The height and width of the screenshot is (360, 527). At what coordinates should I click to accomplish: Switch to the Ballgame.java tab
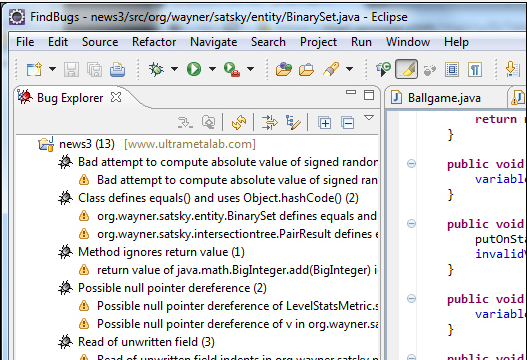[x=444, y=98]
